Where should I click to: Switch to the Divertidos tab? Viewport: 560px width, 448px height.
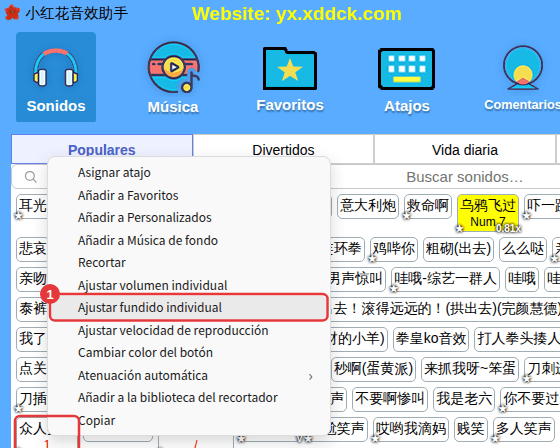283,150
